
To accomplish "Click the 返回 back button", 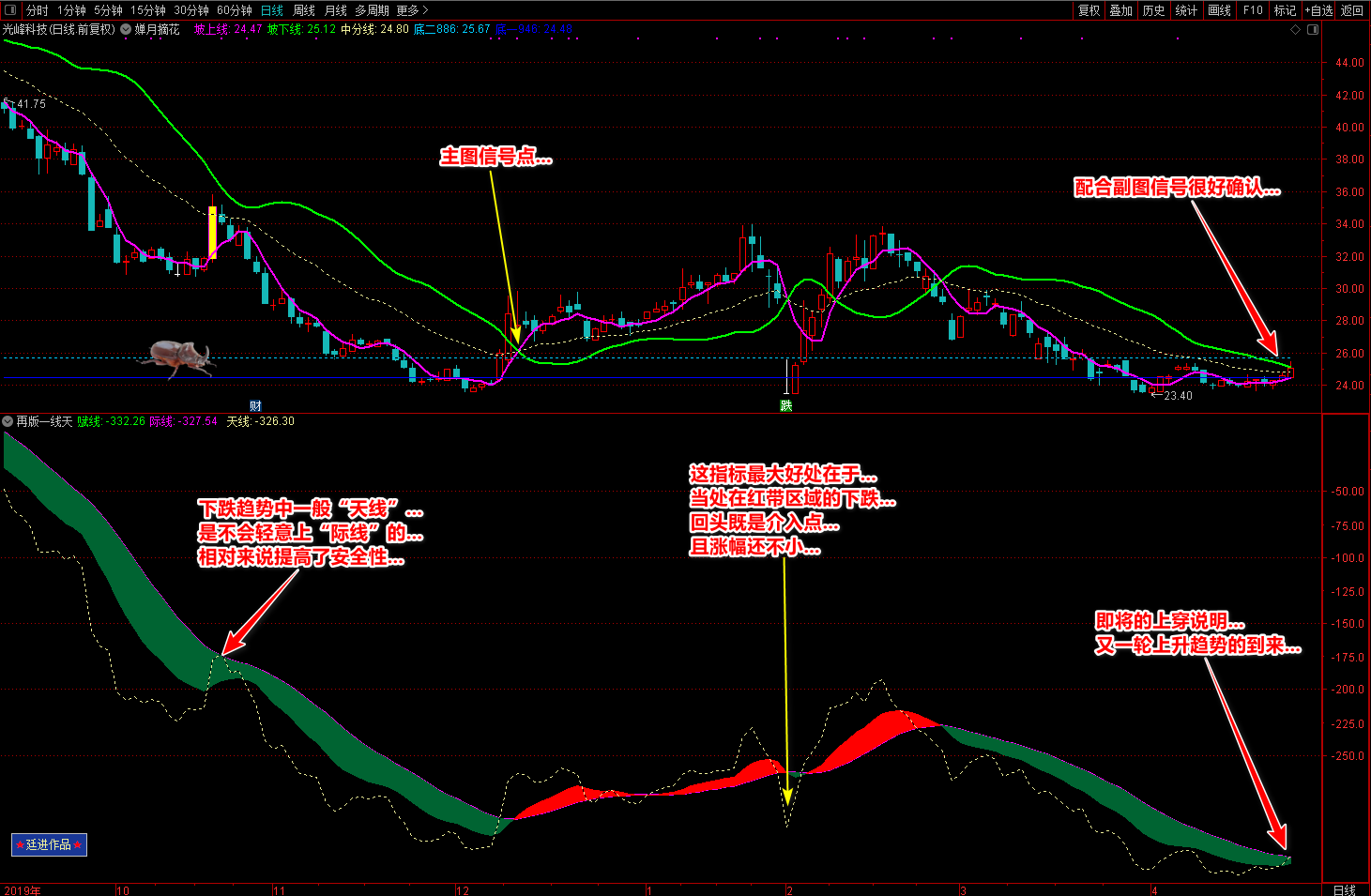I will click(x=1352, y=10).
